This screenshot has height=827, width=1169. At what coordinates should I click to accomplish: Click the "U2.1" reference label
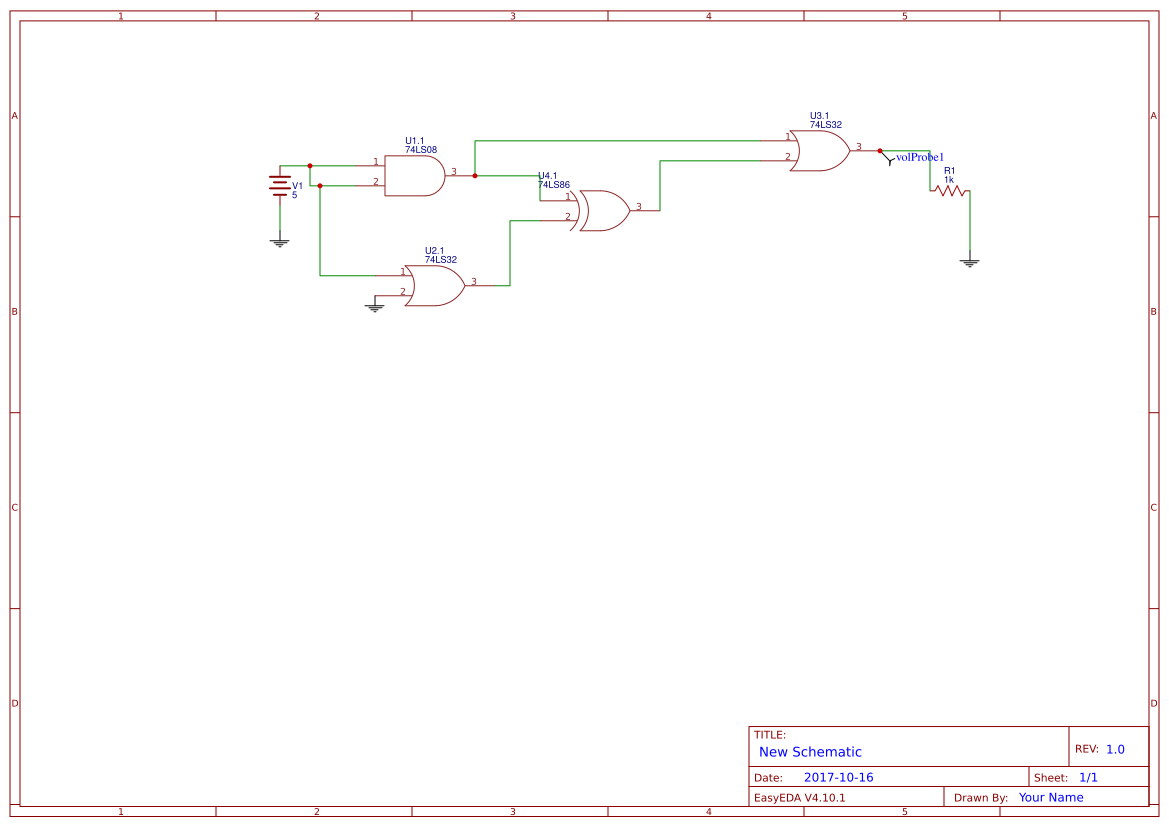pos(434,251)
